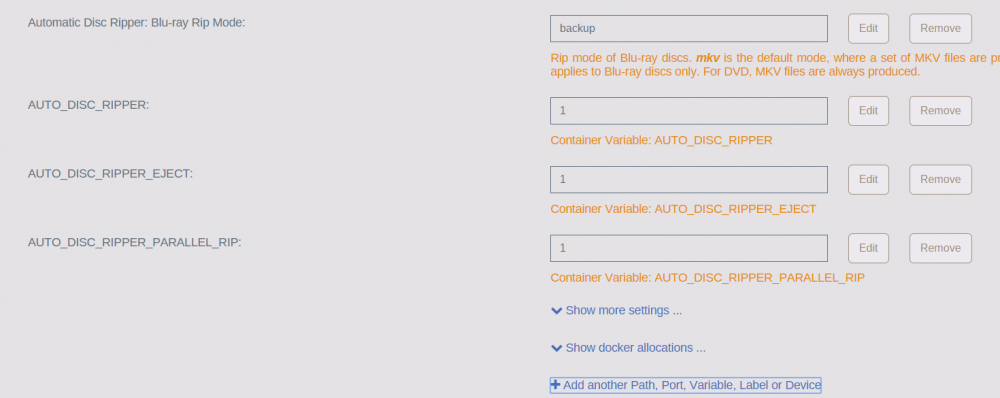Remove the Blu-ray Rip Mode setting
Screen dimensions: 1000x398
(940, 29)
